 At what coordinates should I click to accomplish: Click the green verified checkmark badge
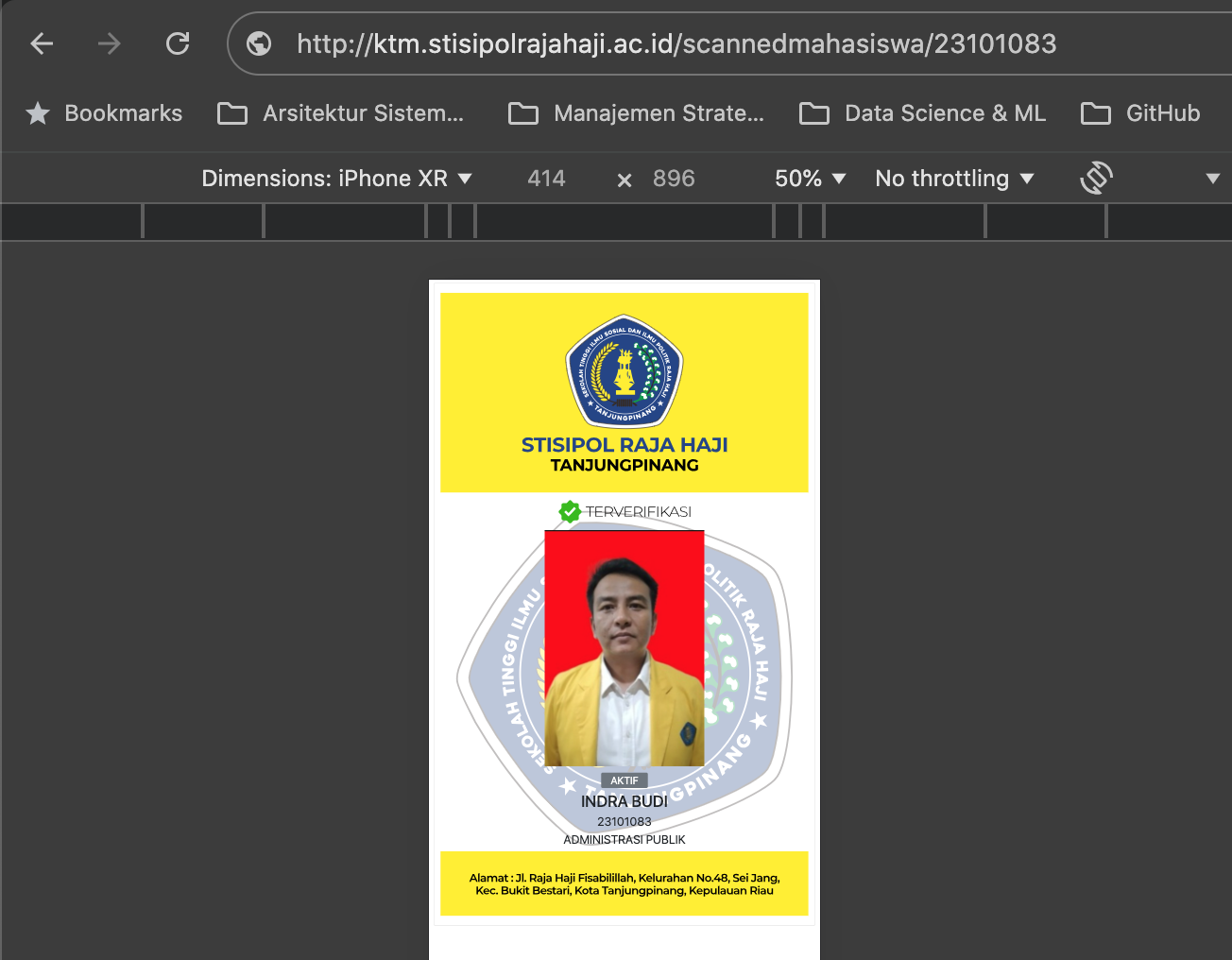point(570,511)
